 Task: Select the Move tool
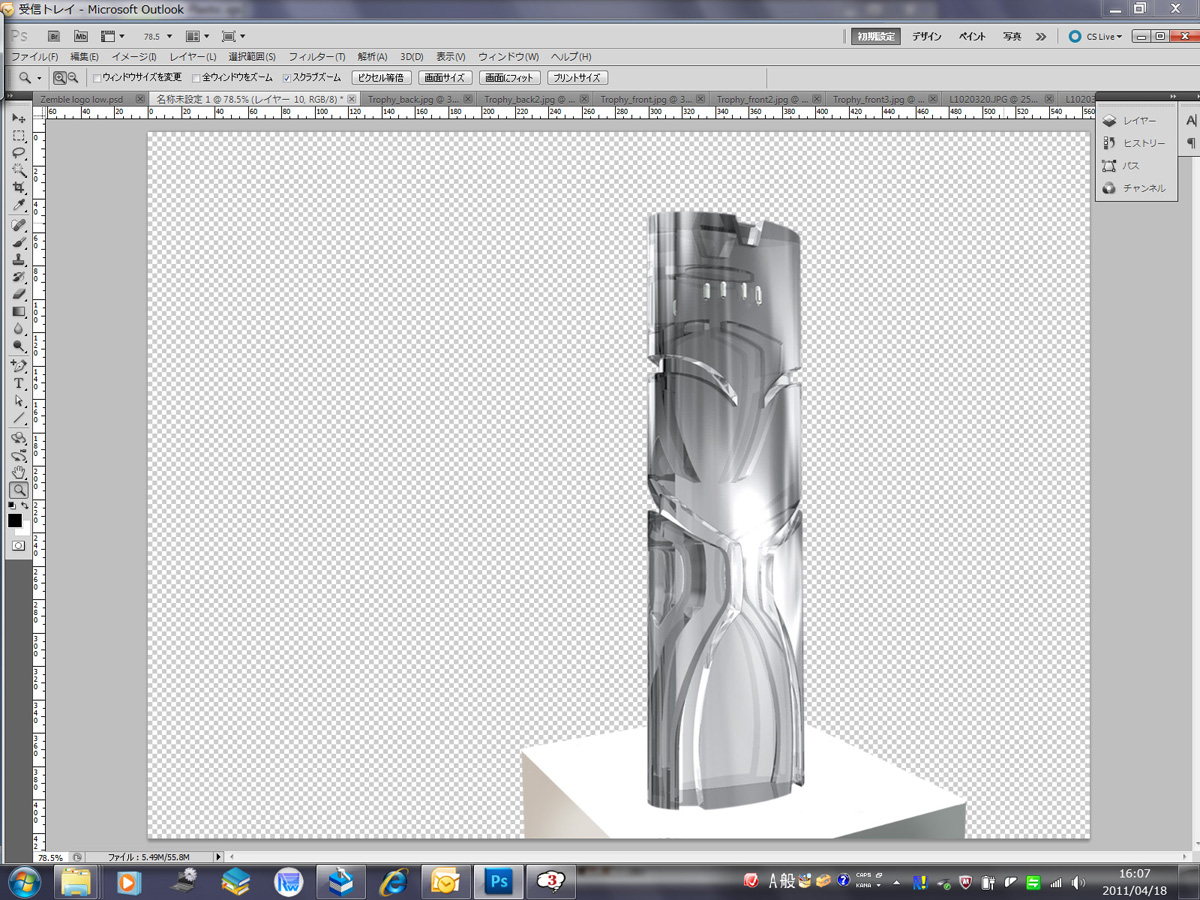18,118
